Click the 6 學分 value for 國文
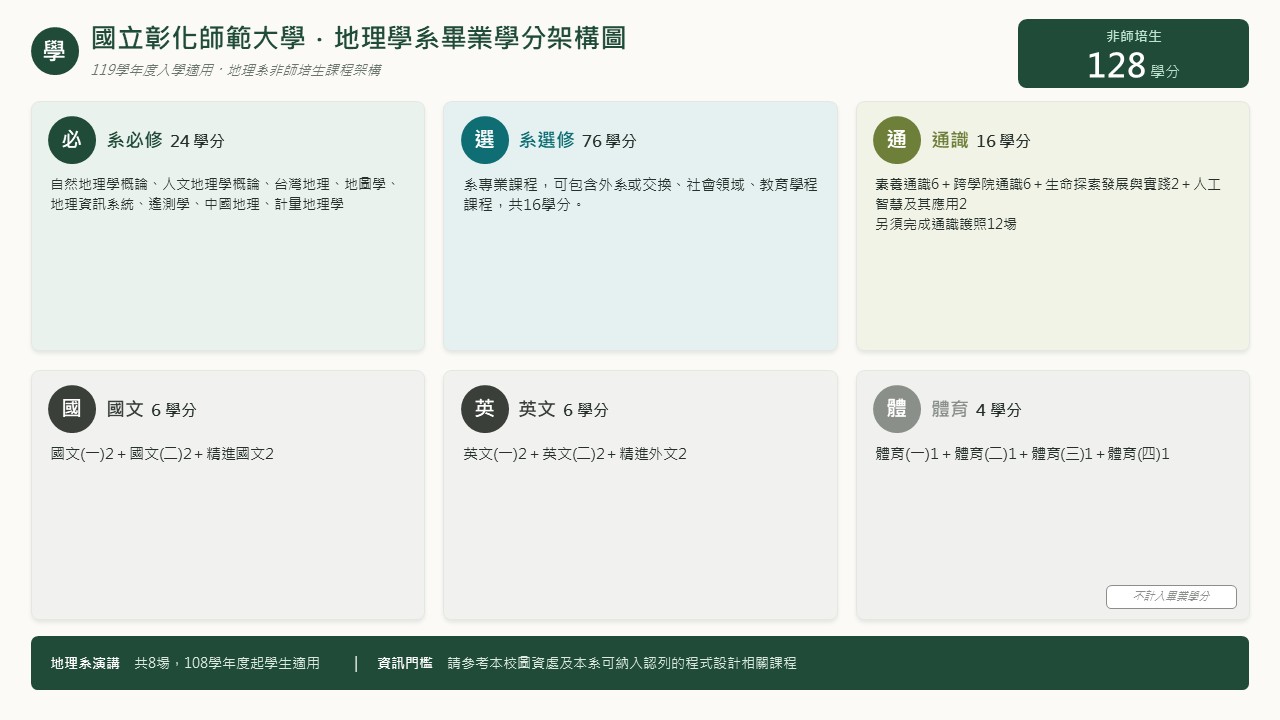This screenshot has width=1280, height=720. [x=174, y=410]
